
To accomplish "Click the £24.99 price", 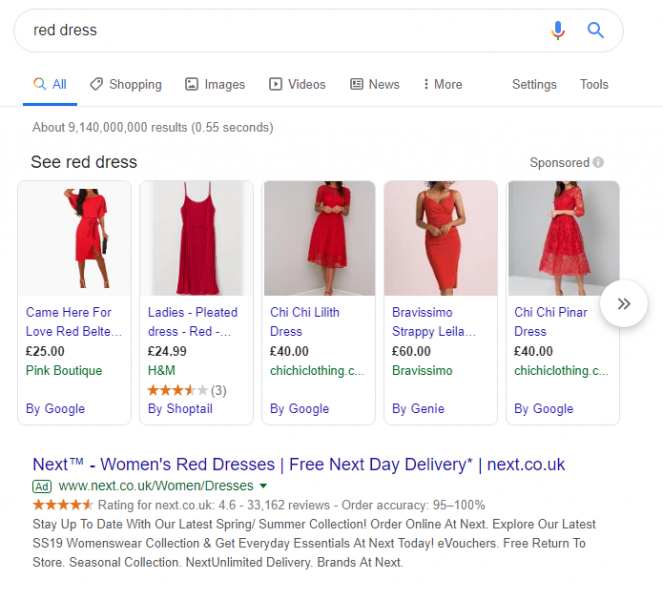I will [167, 351].
